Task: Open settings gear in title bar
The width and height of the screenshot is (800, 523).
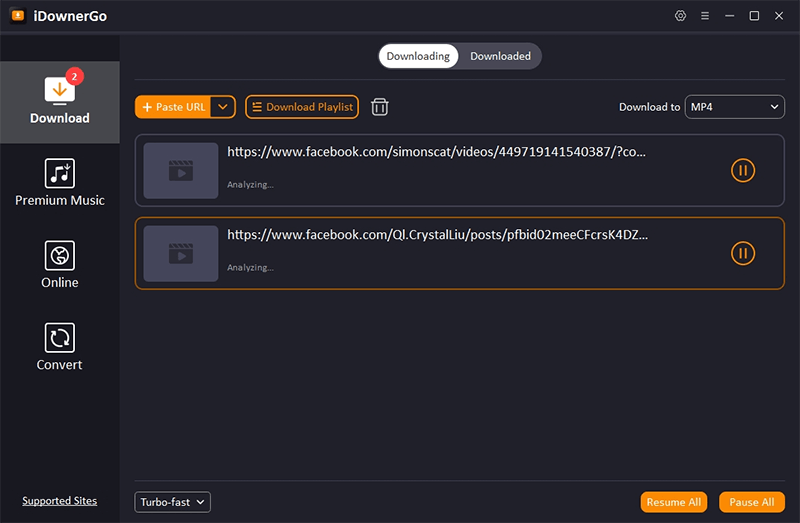Action: coord(680,16)
